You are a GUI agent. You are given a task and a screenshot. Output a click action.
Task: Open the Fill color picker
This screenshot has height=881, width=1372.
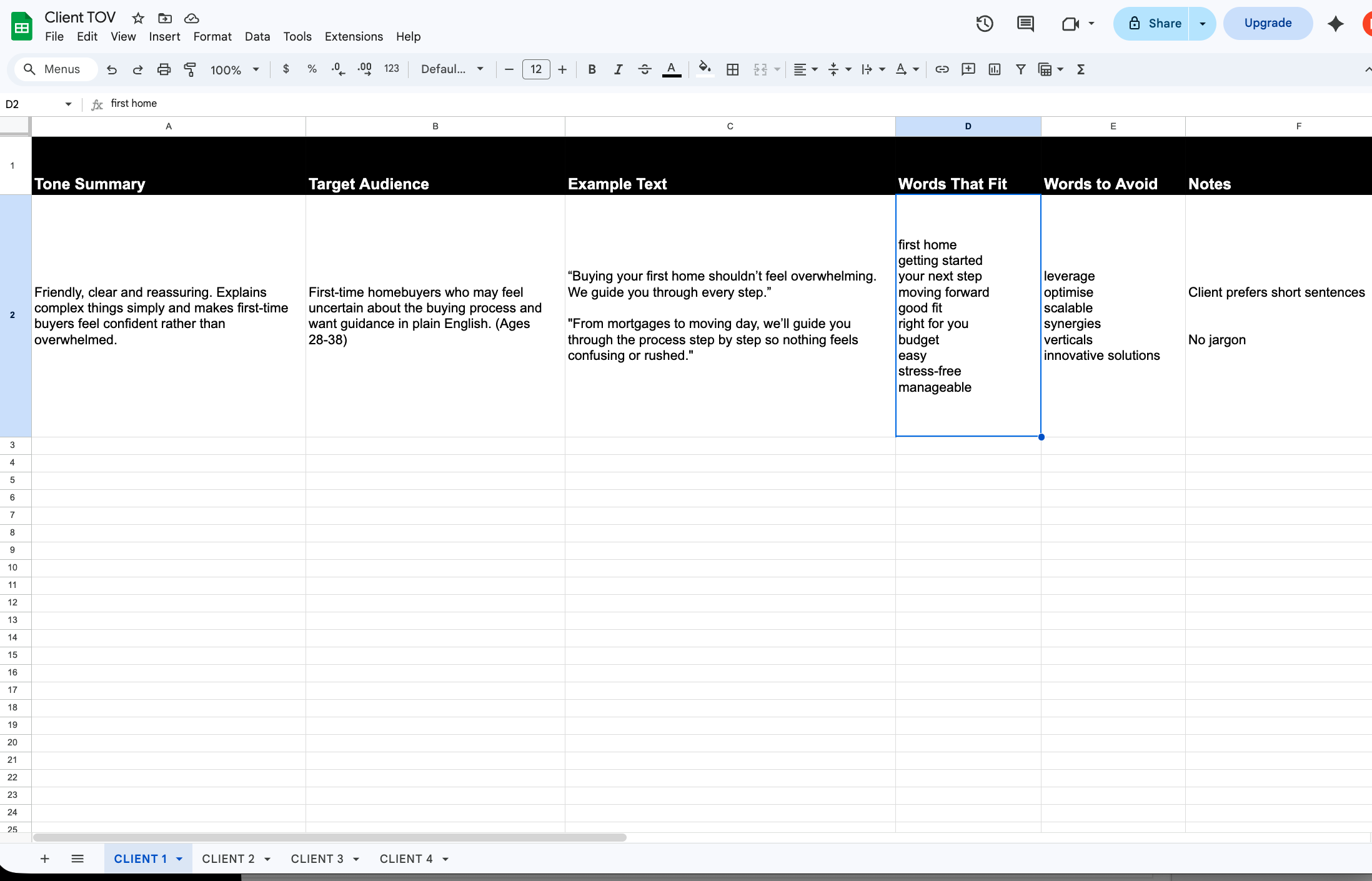703,69
